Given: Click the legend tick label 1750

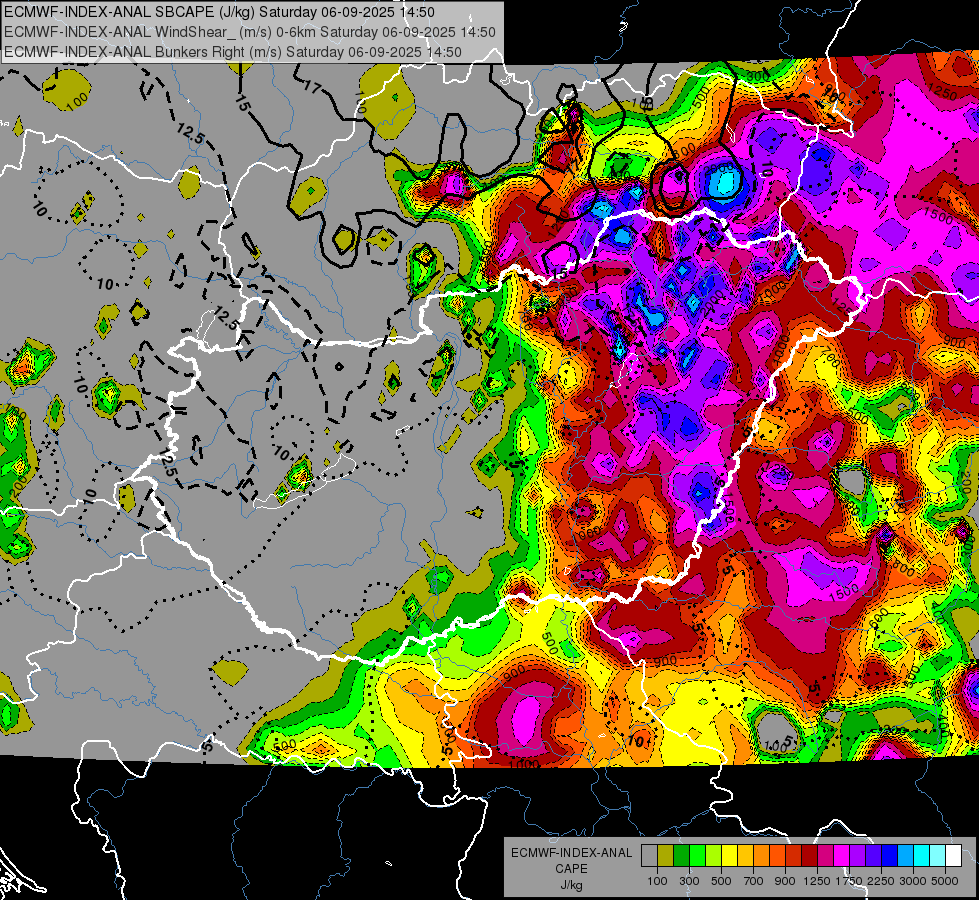Looking at the screenshot, I should (x=849, y=881).
